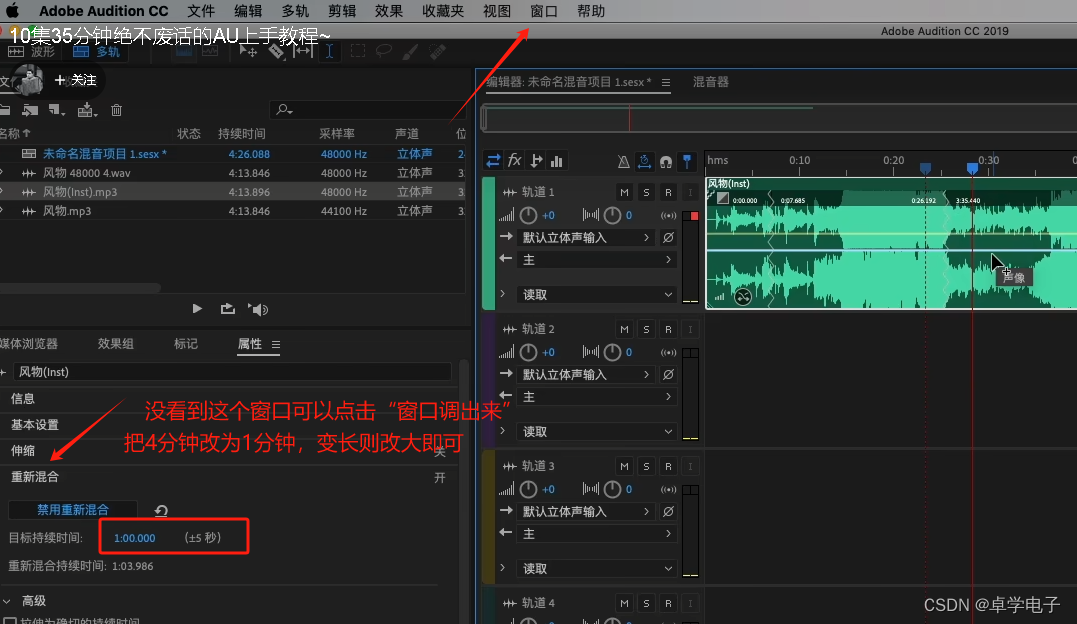Open the 主 output dropdown on 轨道 1
1077x624 pixels.
[x=597, y=260]
